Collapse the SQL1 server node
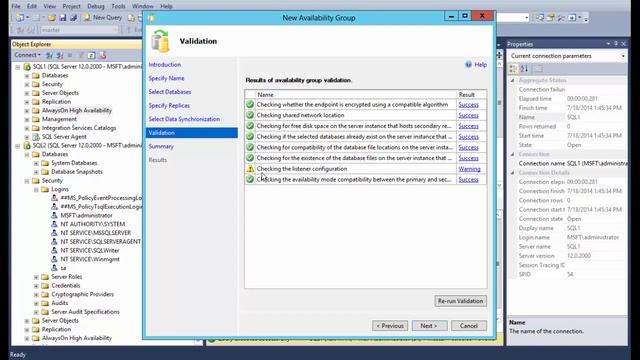This screenshot has width=640, height=360. pyautogui.click(x=18, y=67)
